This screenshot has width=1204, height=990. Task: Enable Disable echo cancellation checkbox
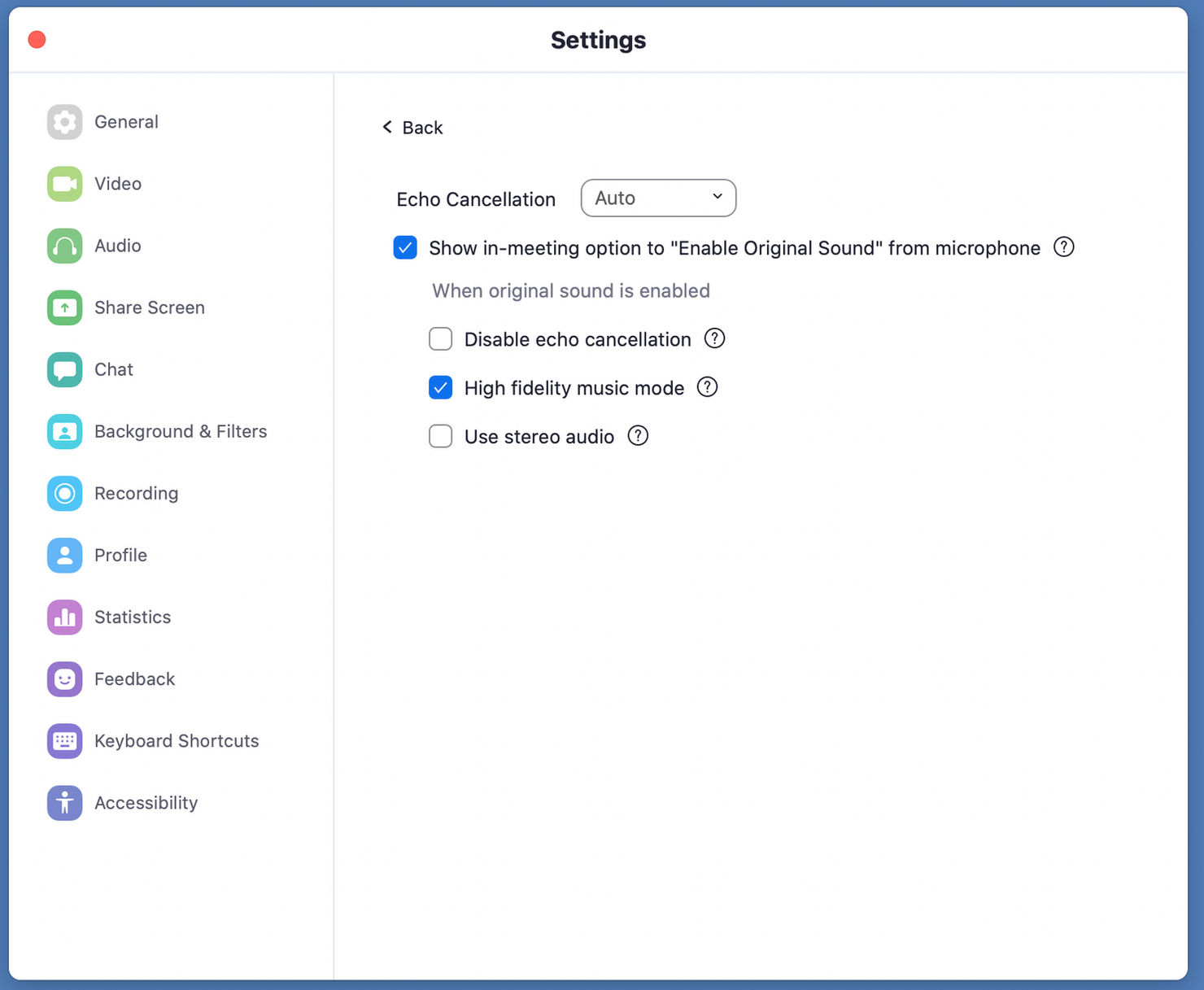(x=440, y=338)
